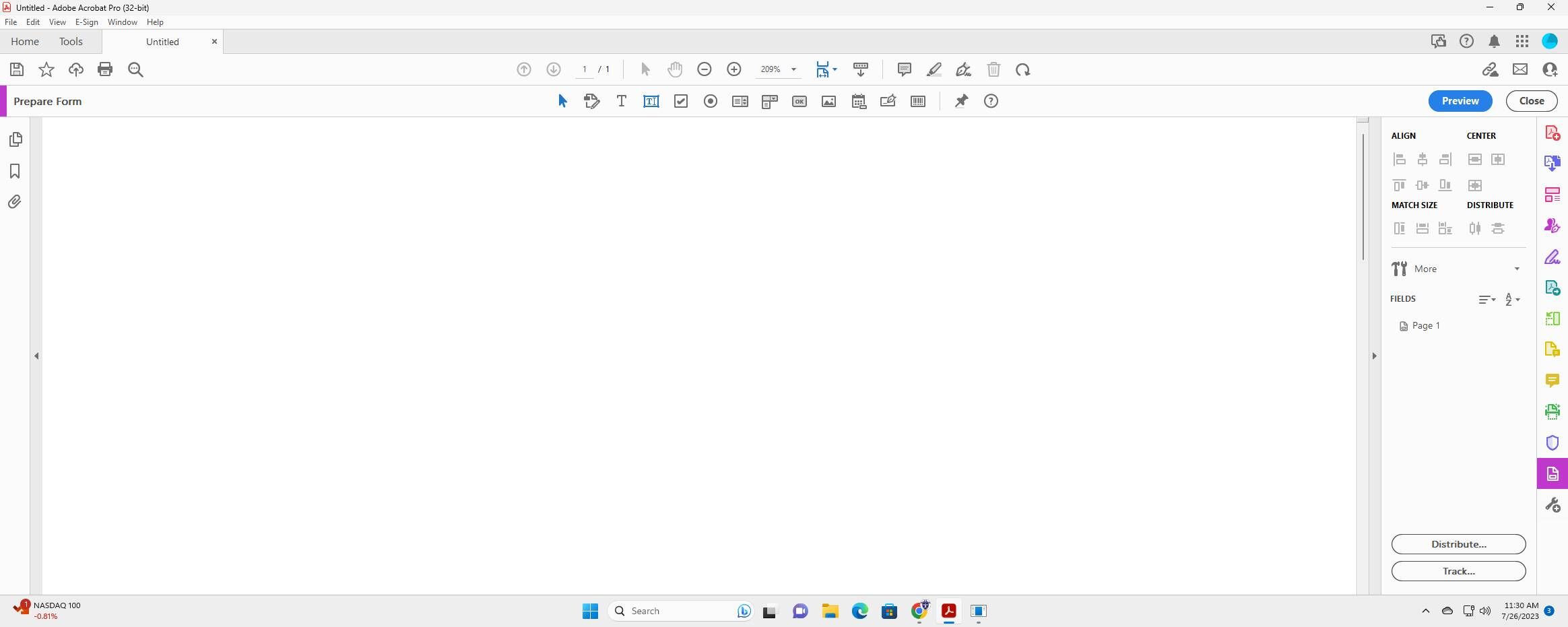Open Prepare Form help icon
The image size is (1568, 627).
tap(991, 101)
